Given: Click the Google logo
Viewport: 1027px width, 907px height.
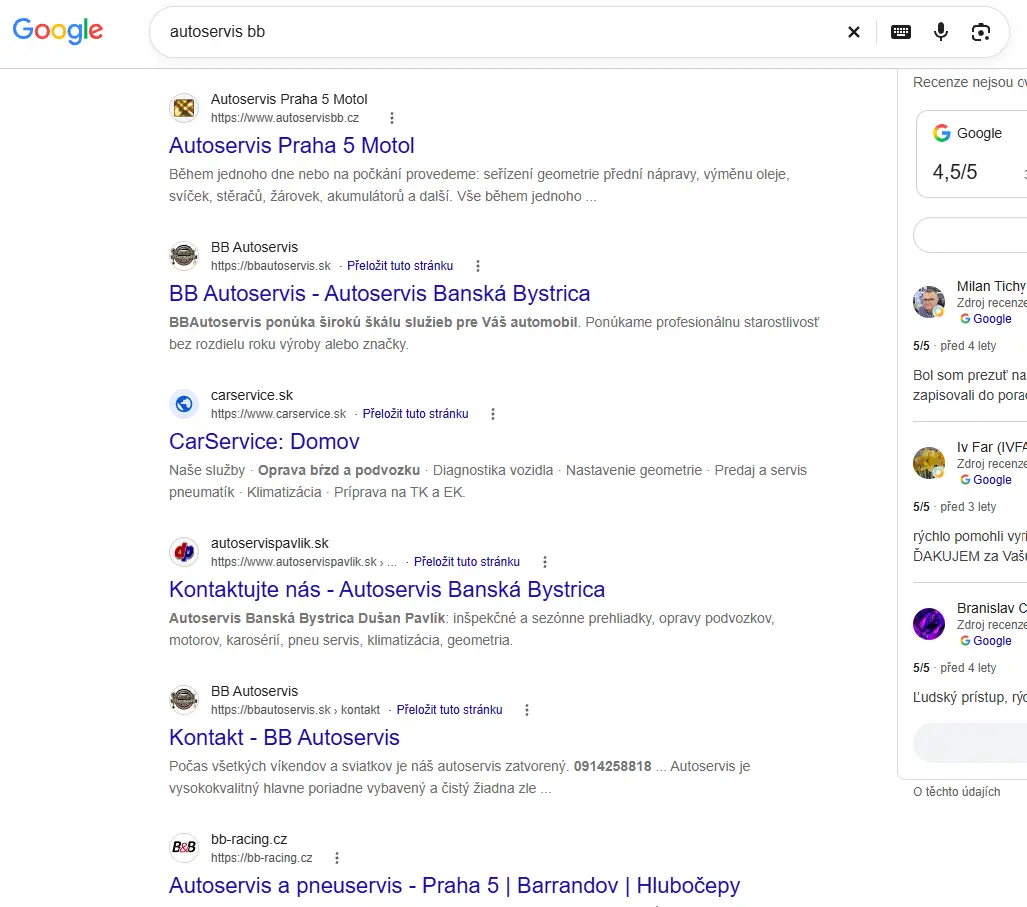Looking at the screenshot, I should click(x=58, y=30).
